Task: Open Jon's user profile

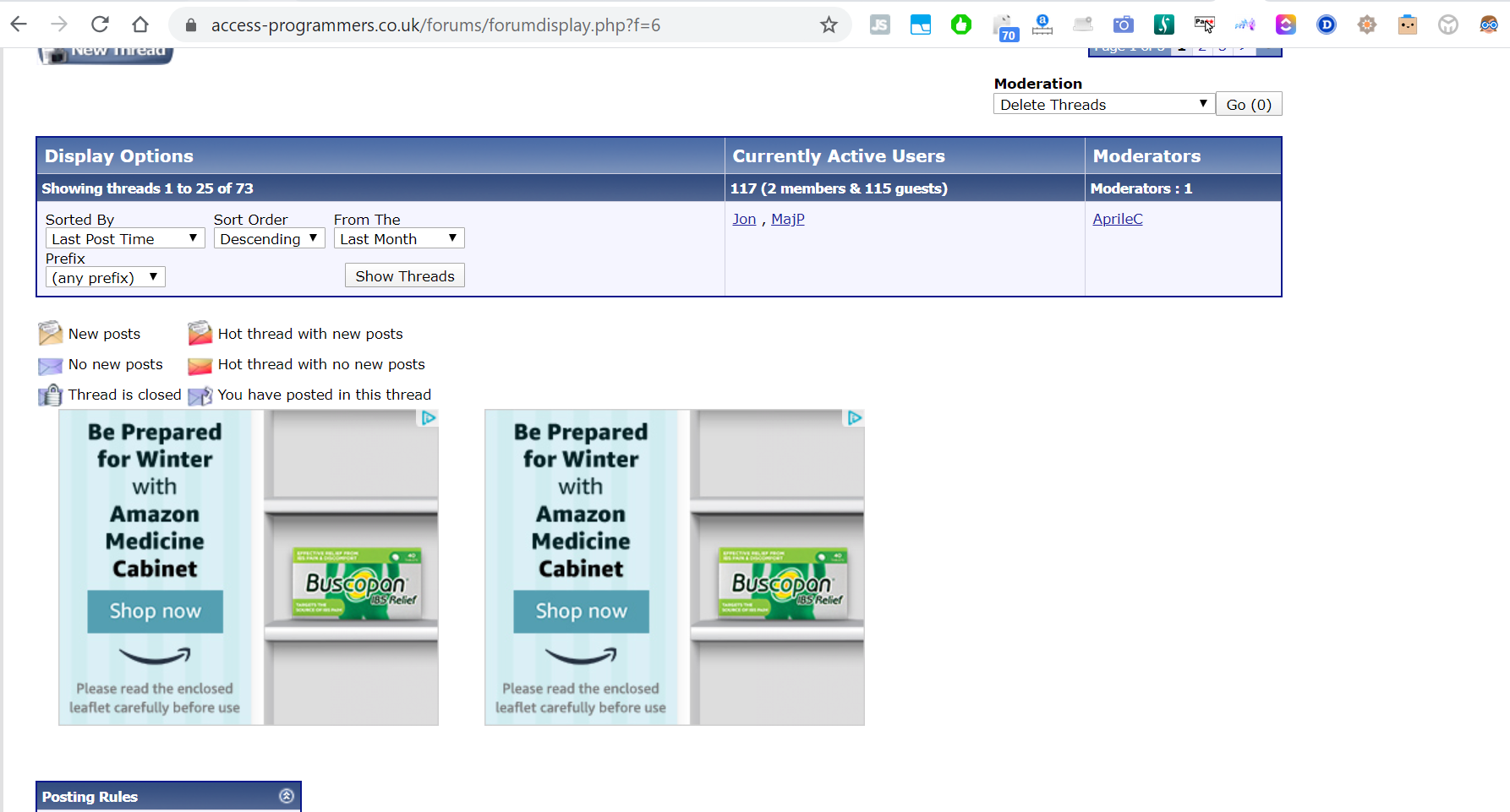Action: (744, 219)
